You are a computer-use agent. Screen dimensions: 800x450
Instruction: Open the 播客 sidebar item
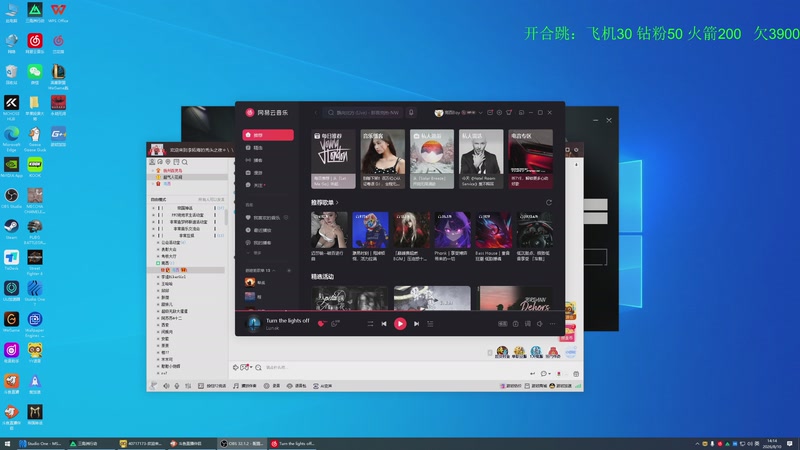[x=268, y=160]
